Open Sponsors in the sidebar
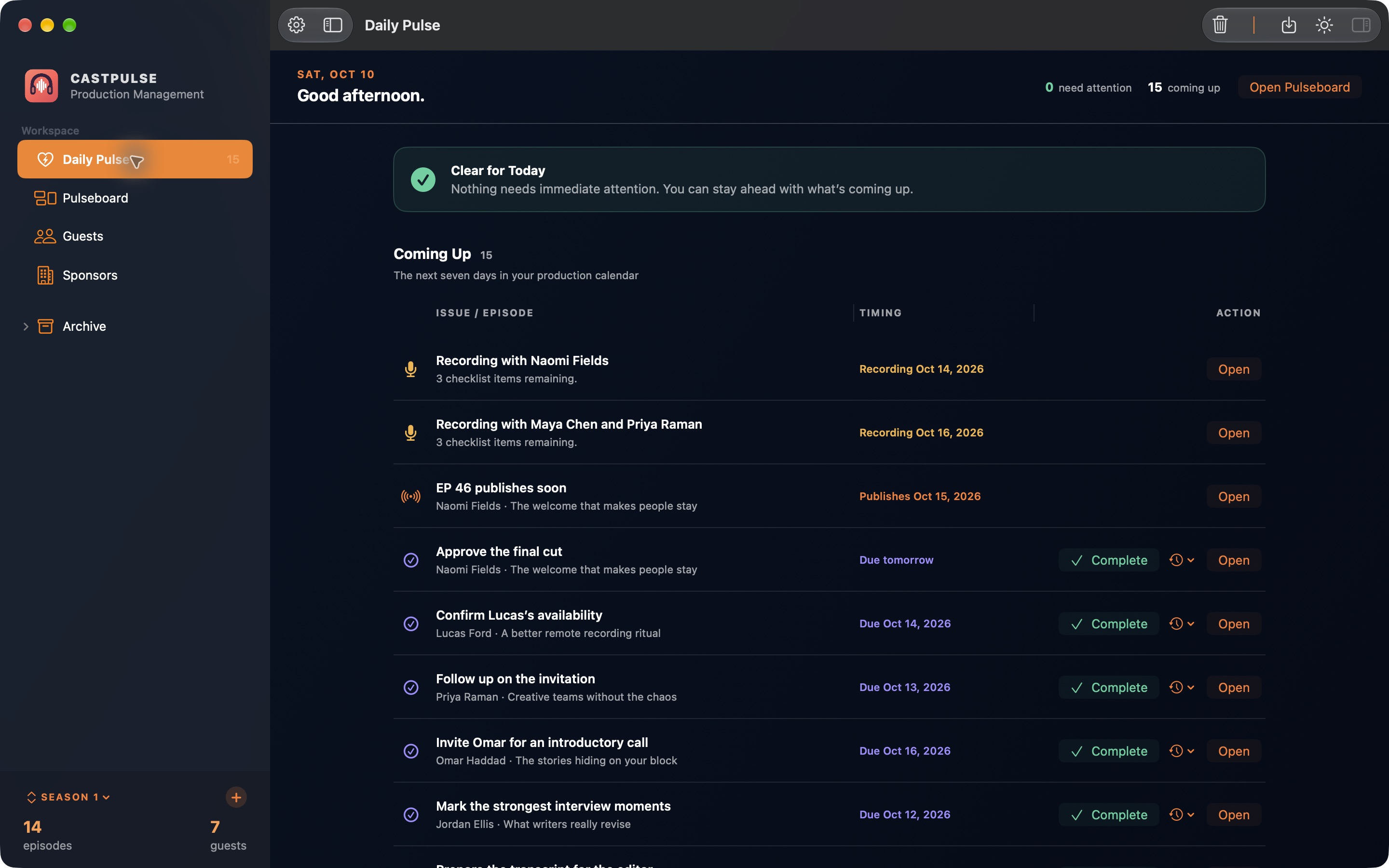 point(135,275)
